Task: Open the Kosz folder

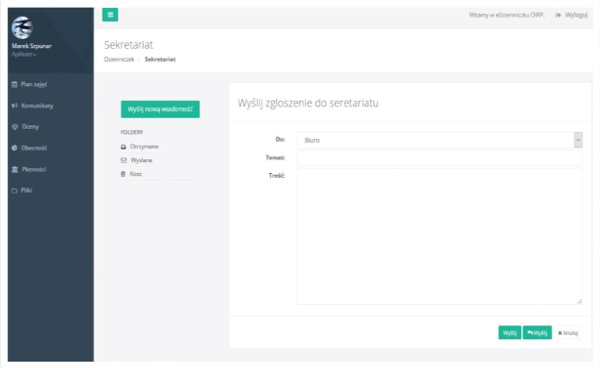Action: [x=135, y=174]
